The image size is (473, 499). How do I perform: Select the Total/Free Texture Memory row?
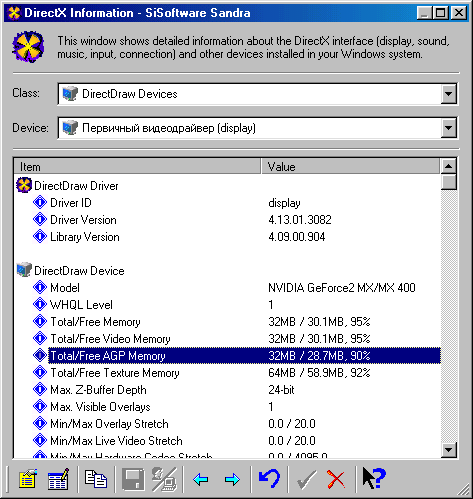[x=227, y=373]
